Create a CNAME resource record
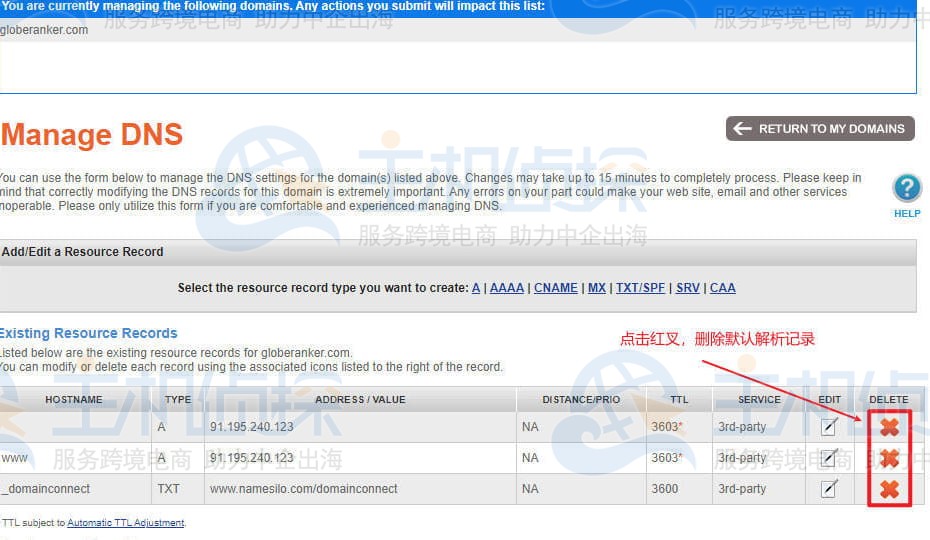This screenshot has height=540, width=930. coord(556,288)
